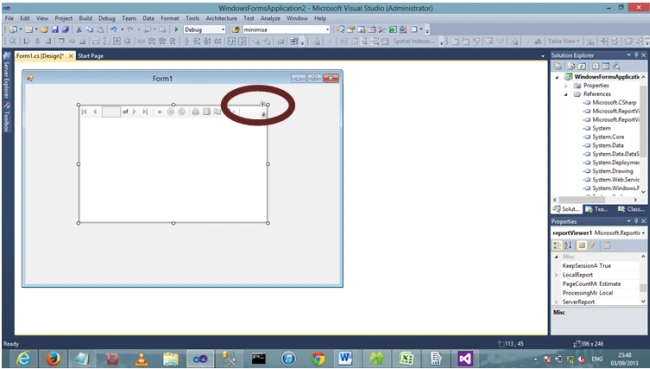Click report viewer First Page arrow
Screen dimensions: 650x369
84,112
